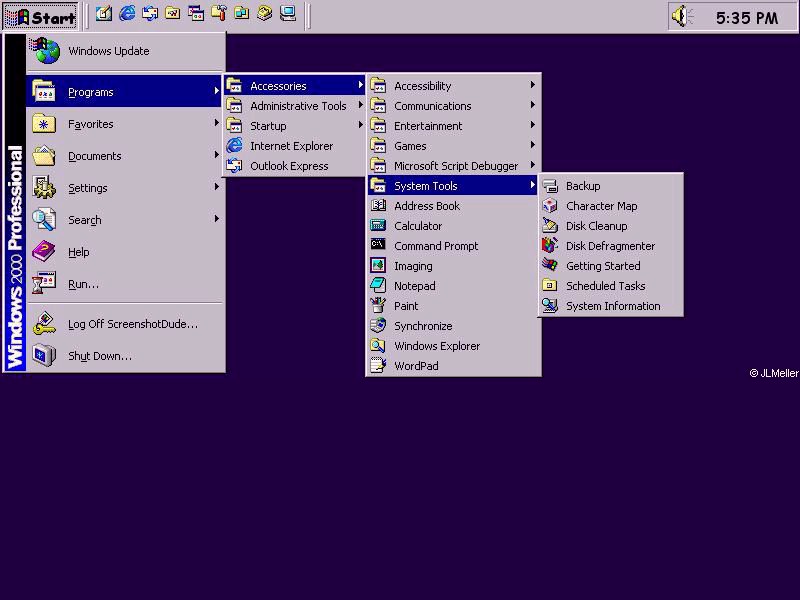800x600 pixels.
Task: Expand Favorites using its submenu arrow
Action: pos(216,123)
